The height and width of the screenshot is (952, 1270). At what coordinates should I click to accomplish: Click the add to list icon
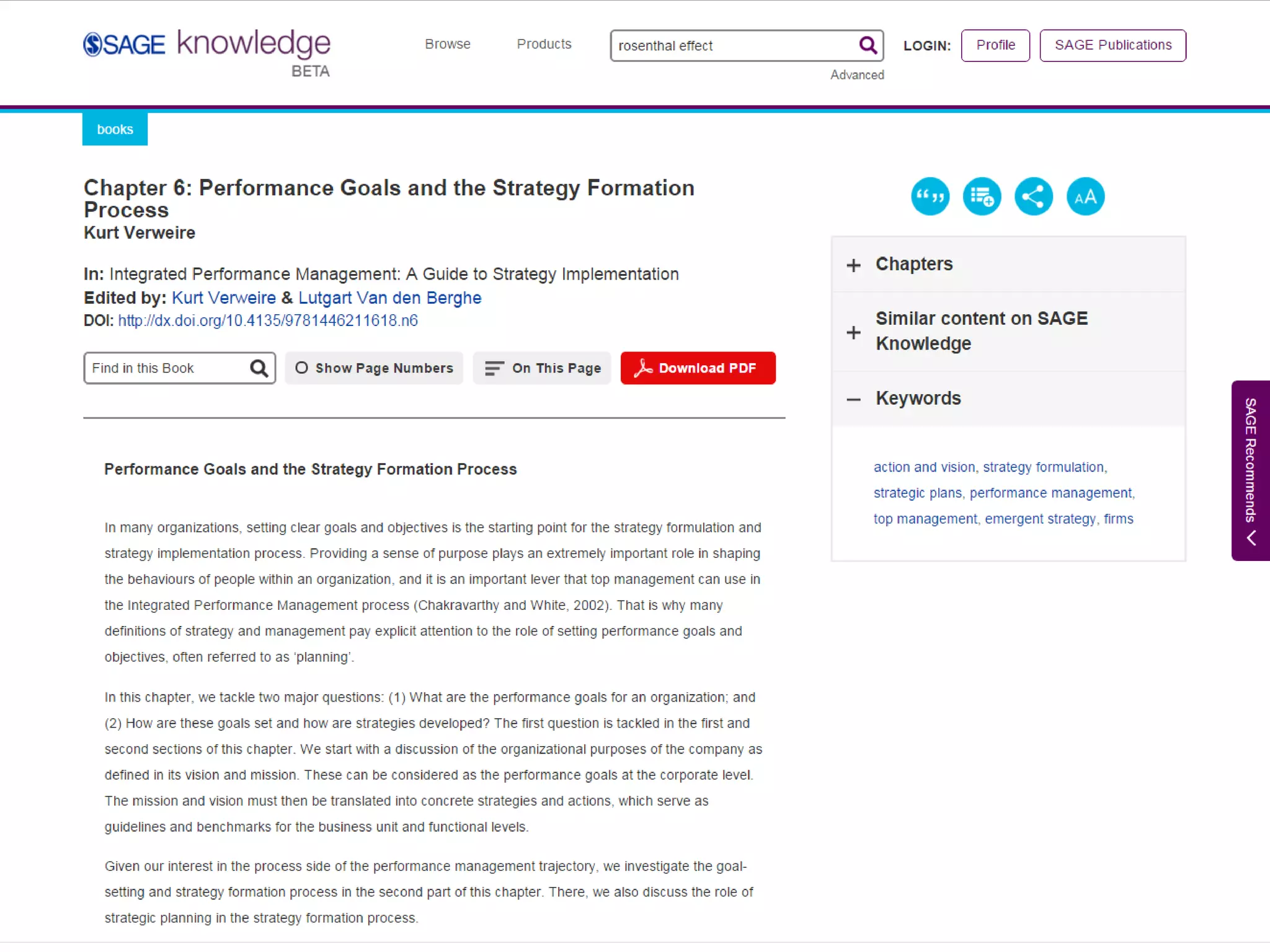pyautogui.click(x=982, y=196)
